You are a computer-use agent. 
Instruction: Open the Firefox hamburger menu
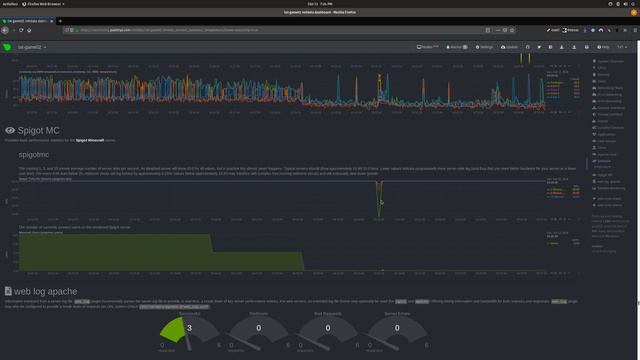[x=635, y=30]
